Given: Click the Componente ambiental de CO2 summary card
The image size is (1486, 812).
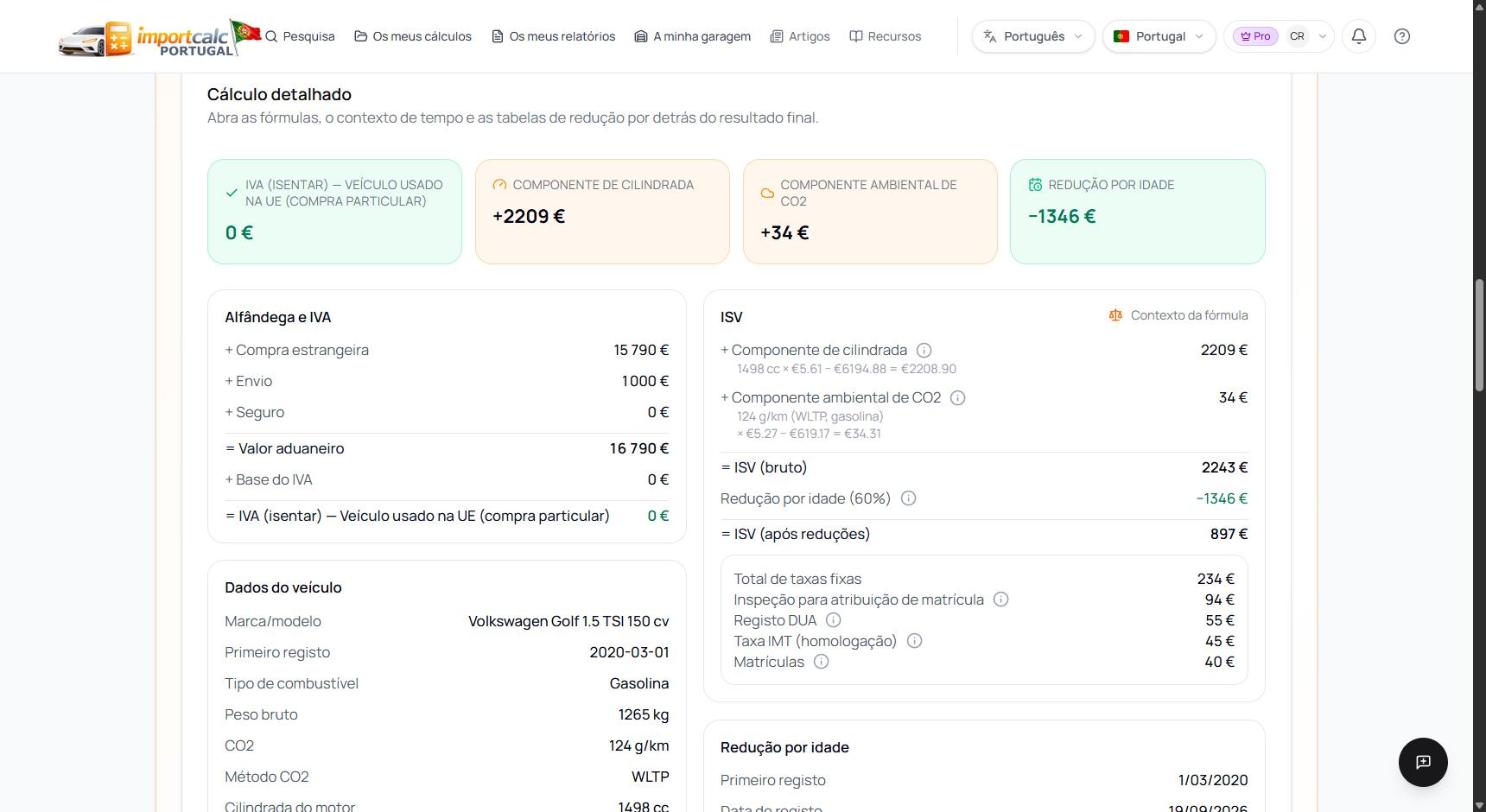Looking at the screenshot, I should point(870,212).
